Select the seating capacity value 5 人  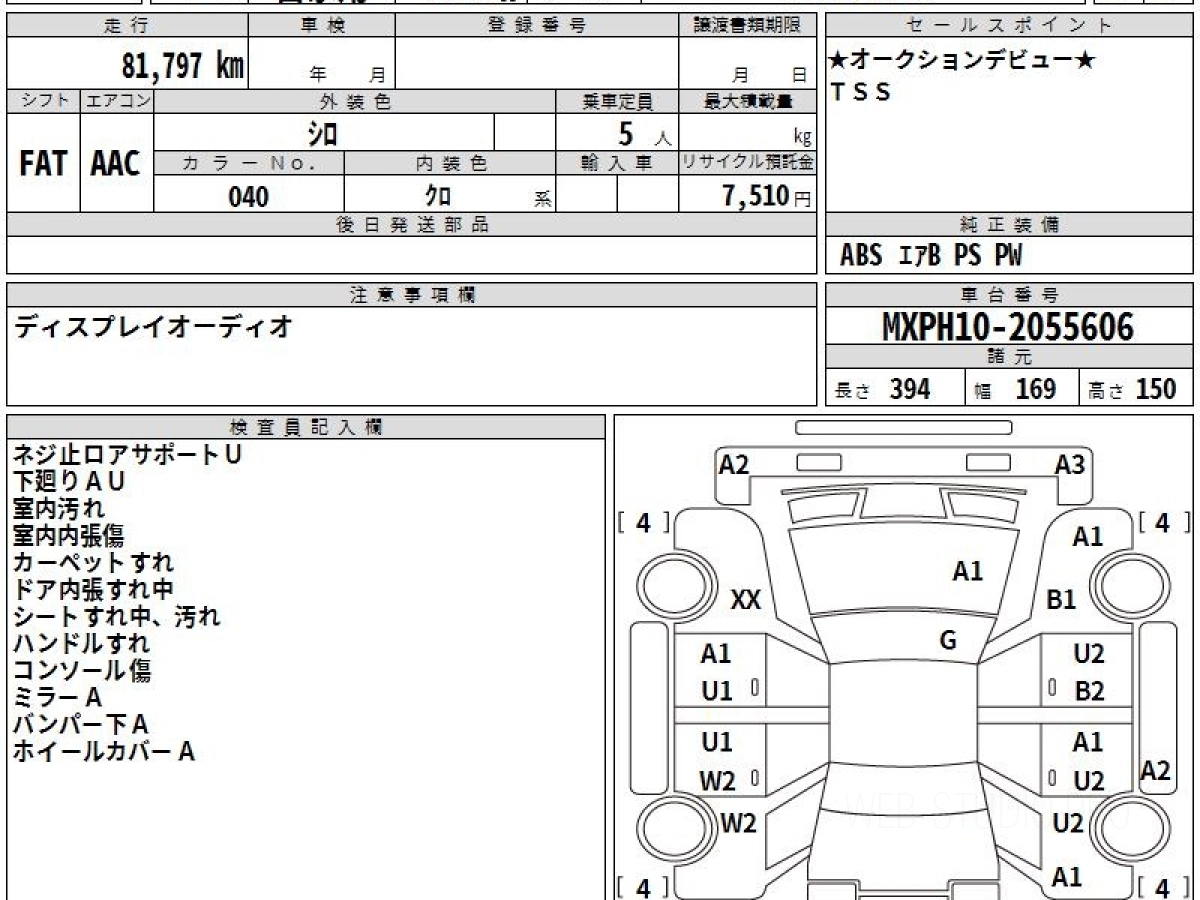644,133
